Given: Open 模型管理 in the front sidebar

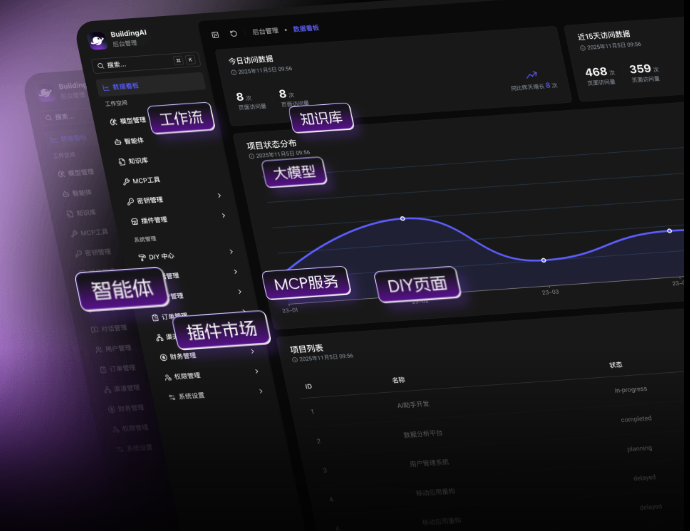Looking at the screenshot, I should [x=132, y=120].
